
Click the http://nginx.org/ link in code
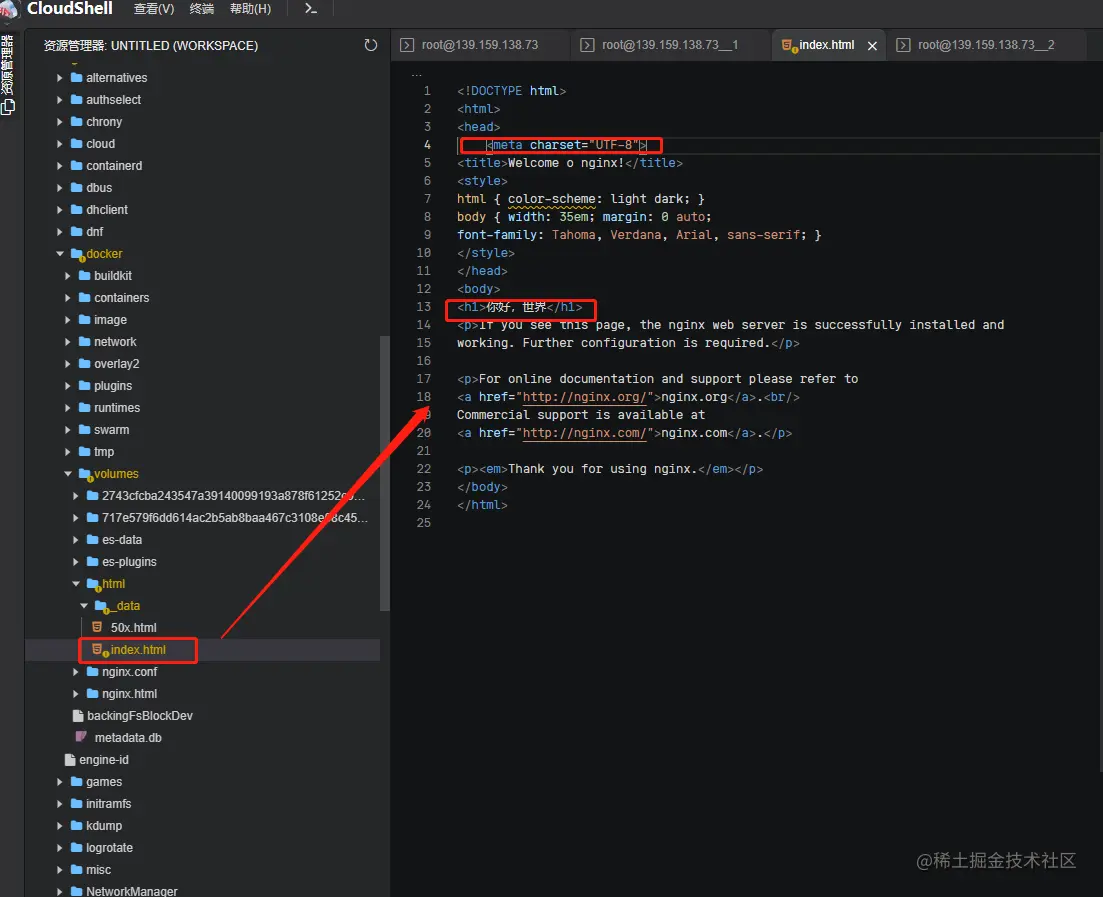585,397
